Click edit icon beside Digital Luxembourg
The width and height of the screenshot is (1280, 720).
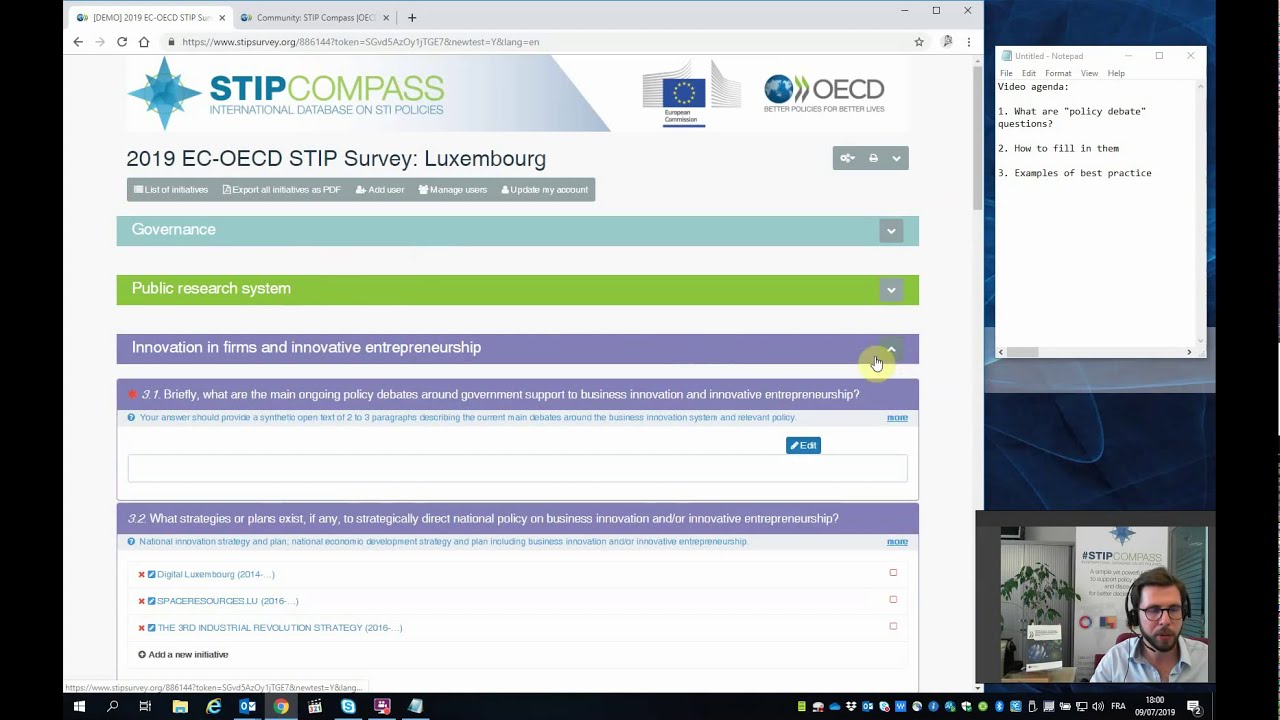pos(152,574)
